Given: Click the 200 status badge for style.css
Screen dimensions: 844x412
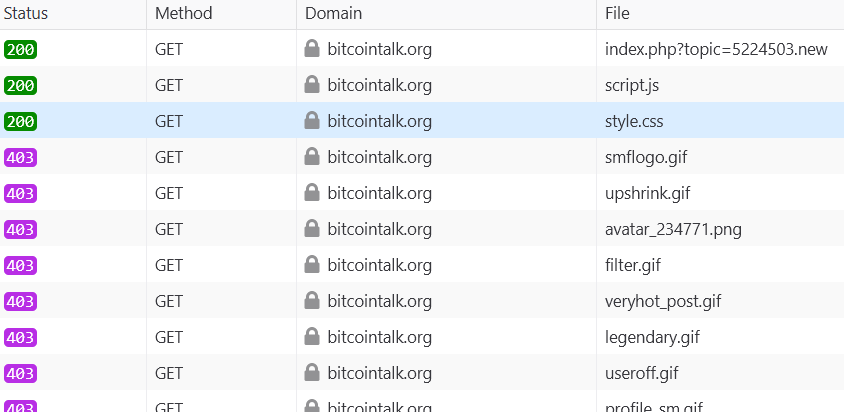Looking at the screenshot, I should (x=20, y=122).
